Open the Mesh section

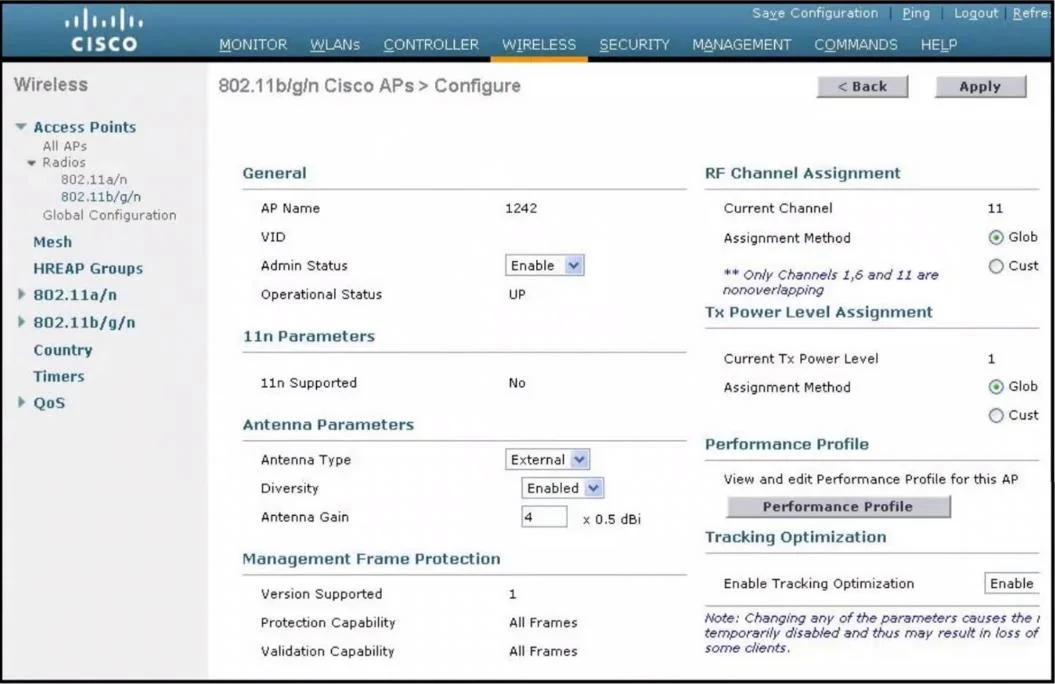click(52, 241)
